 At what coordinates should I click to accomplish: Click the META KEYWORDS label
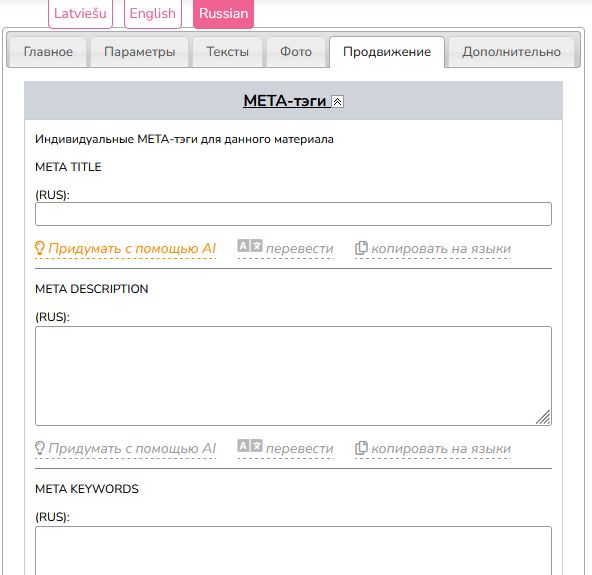(x=87, y=489)
